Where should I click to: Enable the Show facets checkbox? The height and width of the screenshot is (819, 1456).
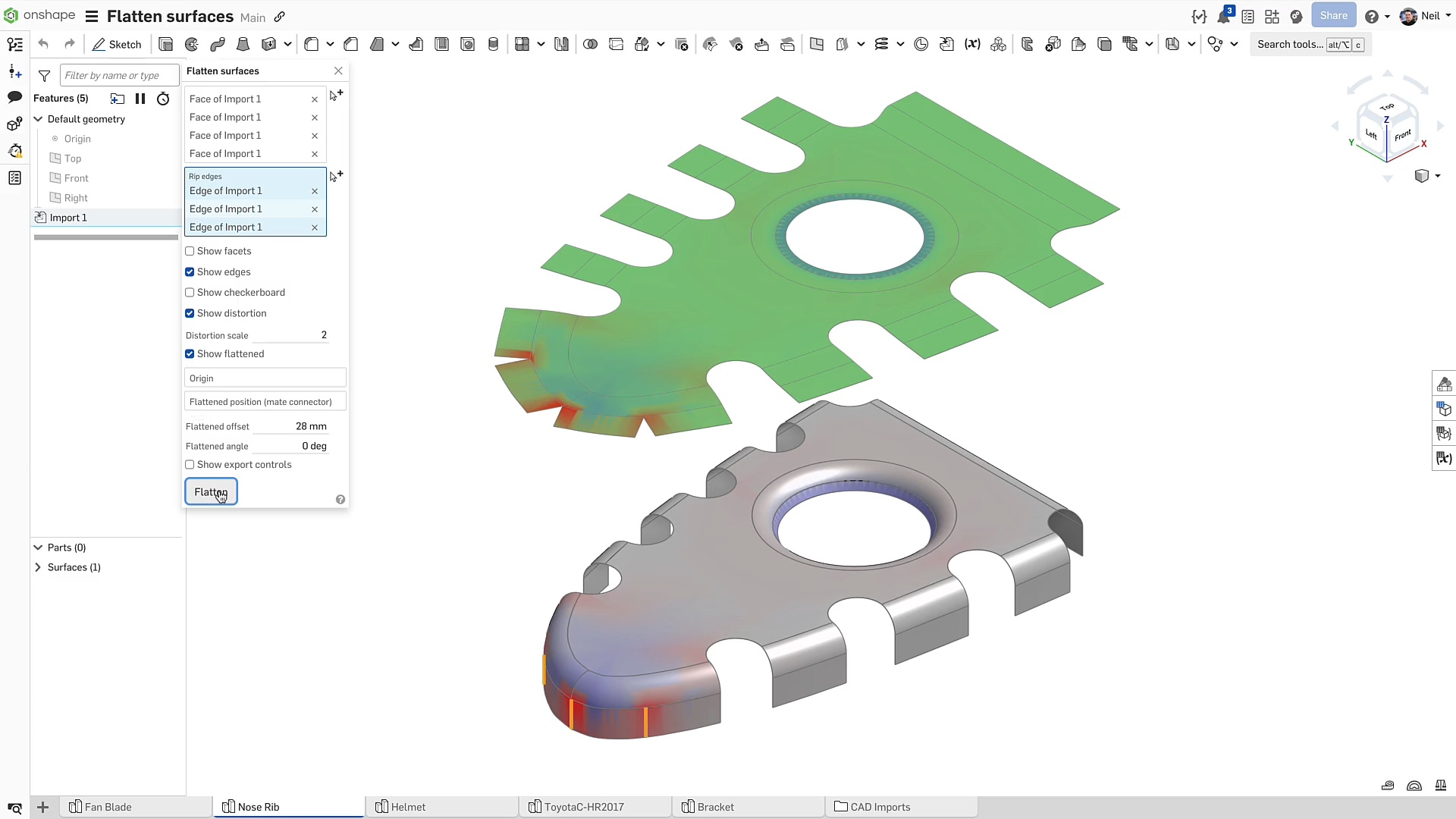pyautogui.click(x=190, y=252)
